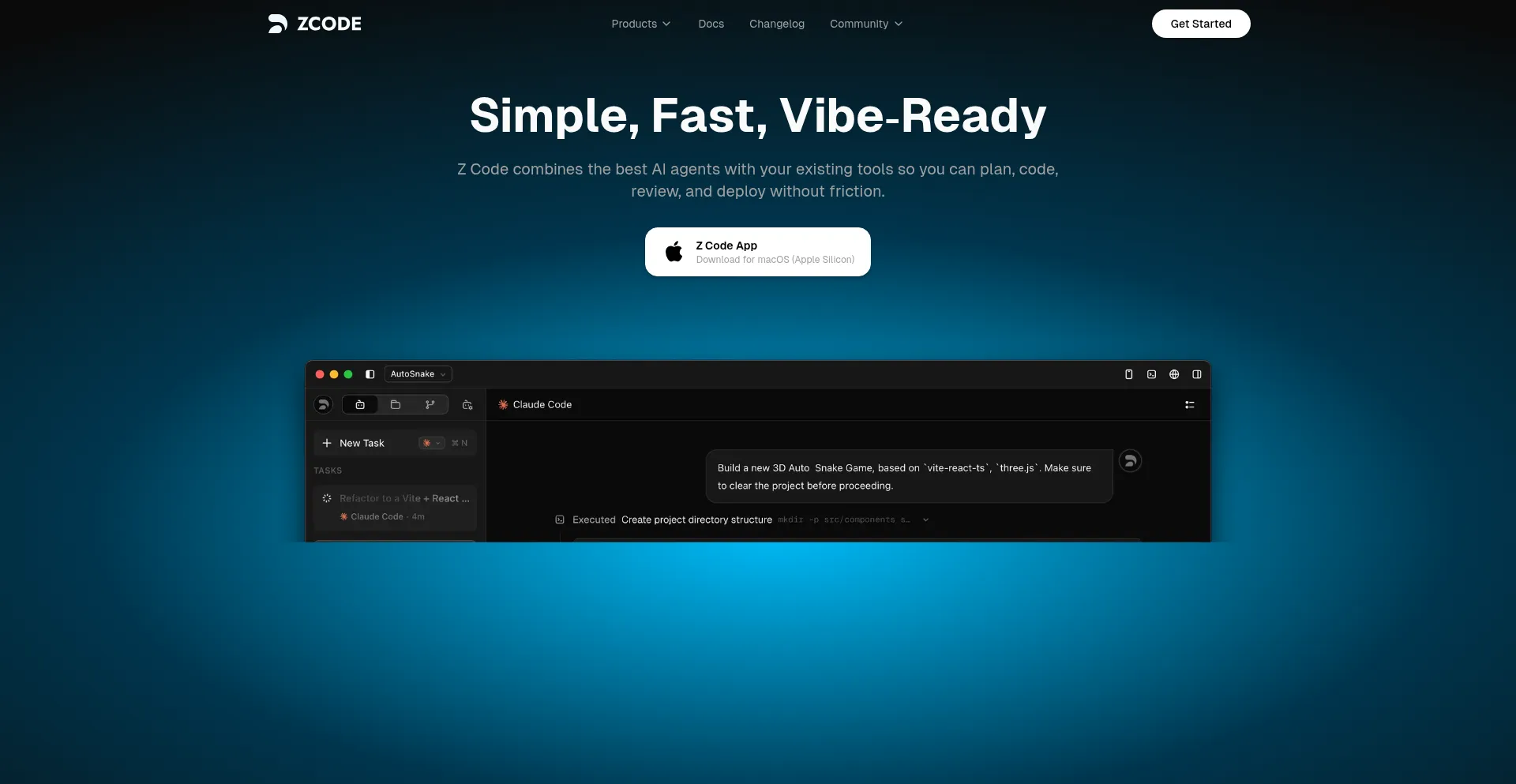The image size is (1516, 784).
Task: Click the 'Simple, Fast, Vibe-Ready' headline
Action: coord(758,115)
